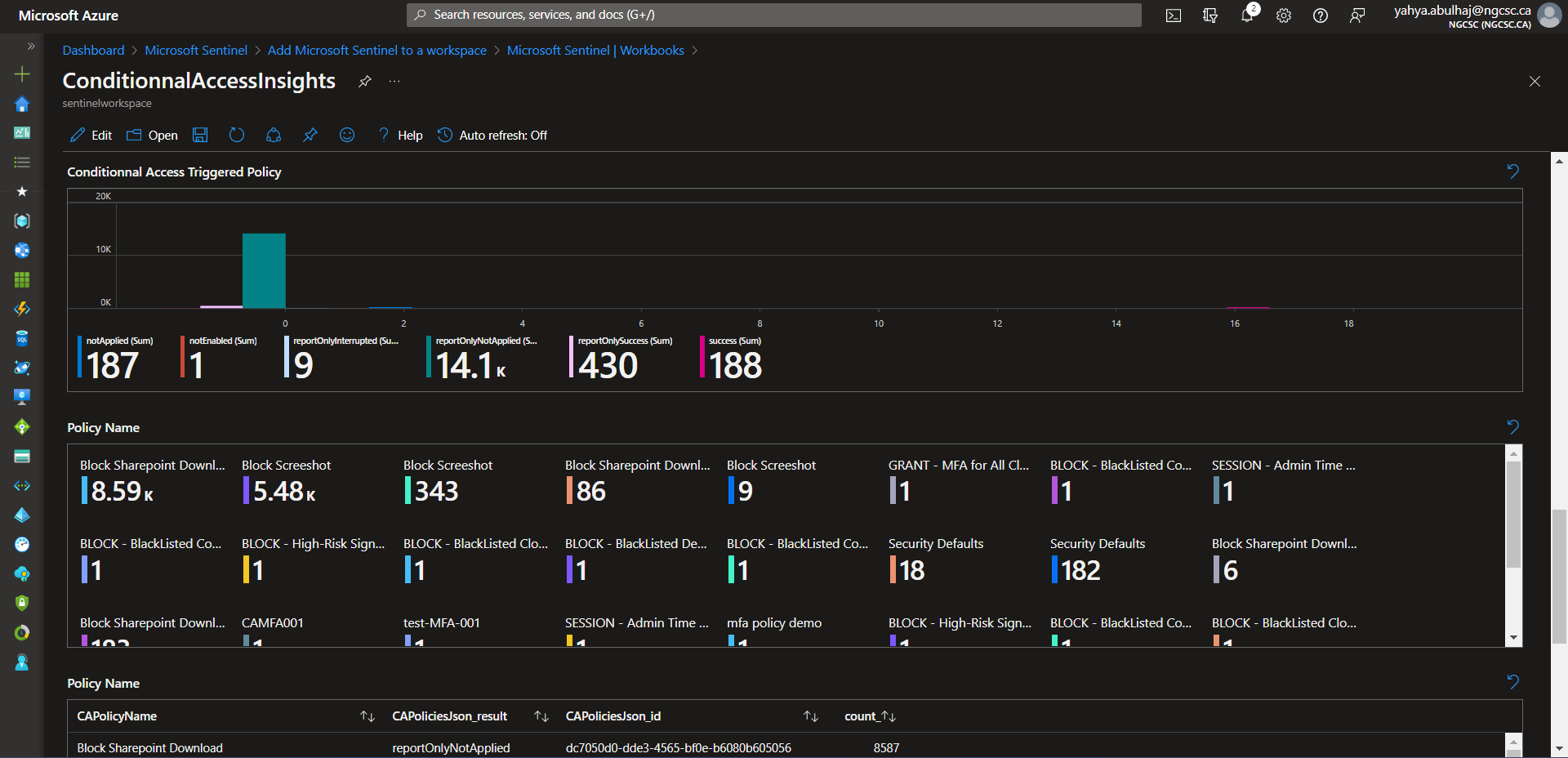Open portal Settings gear

point(1284,16)
